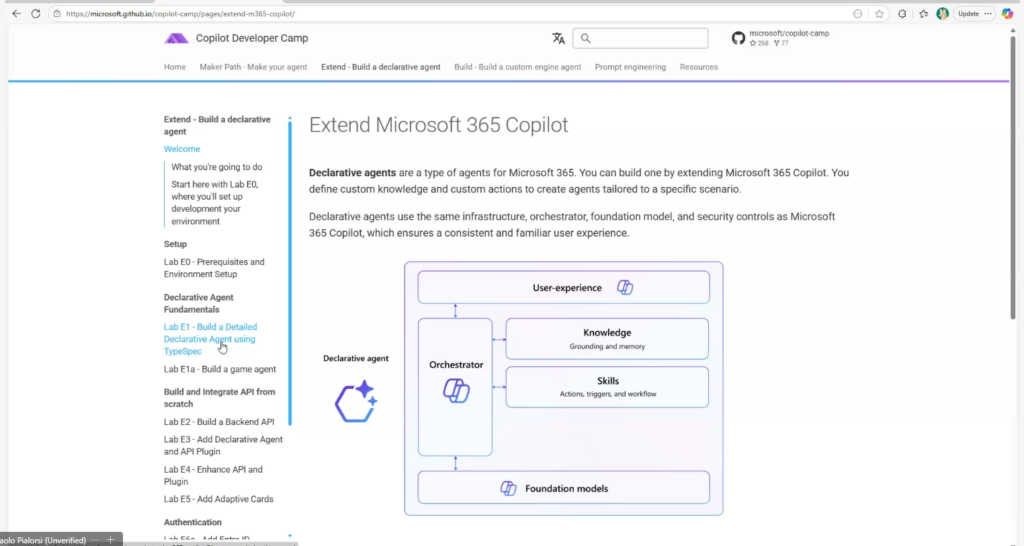Screen dimensions: 1024x546
Task: Open Maker Path - Make your agent tab
Action: click(x=253, y=67)
